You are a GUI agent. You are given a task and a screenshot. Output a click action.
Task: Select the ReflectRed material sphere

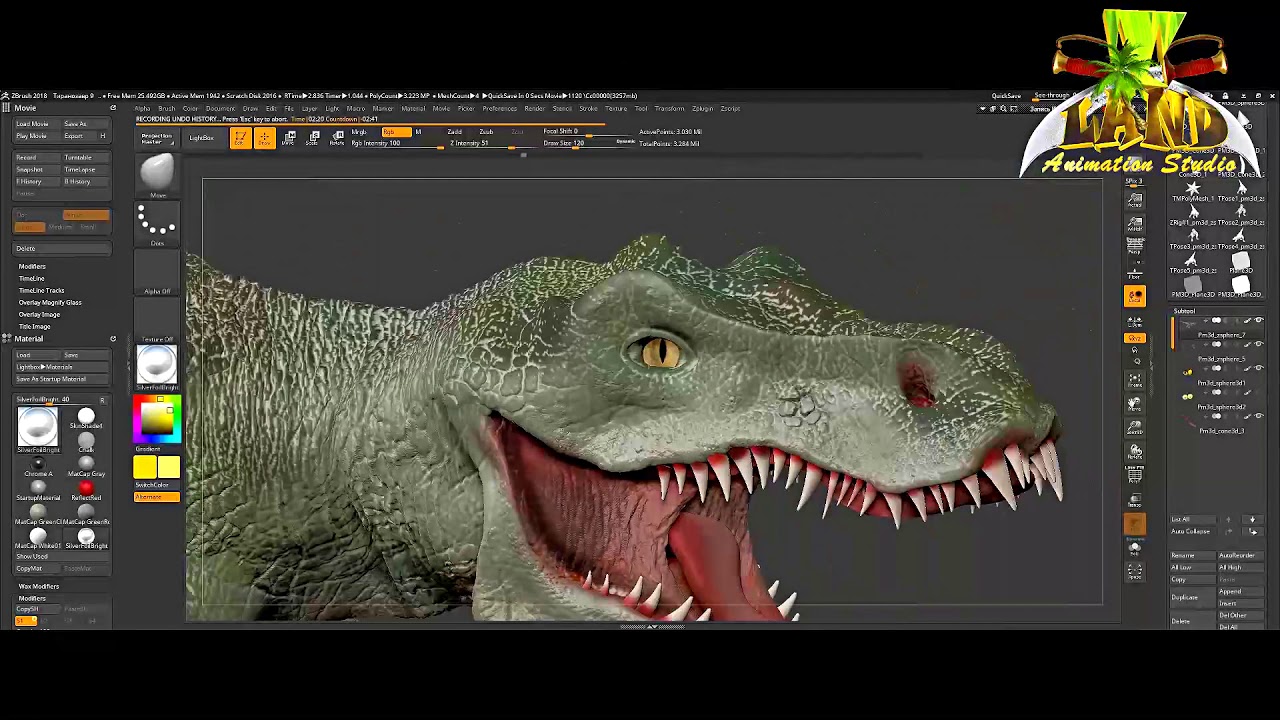[86, 490]
